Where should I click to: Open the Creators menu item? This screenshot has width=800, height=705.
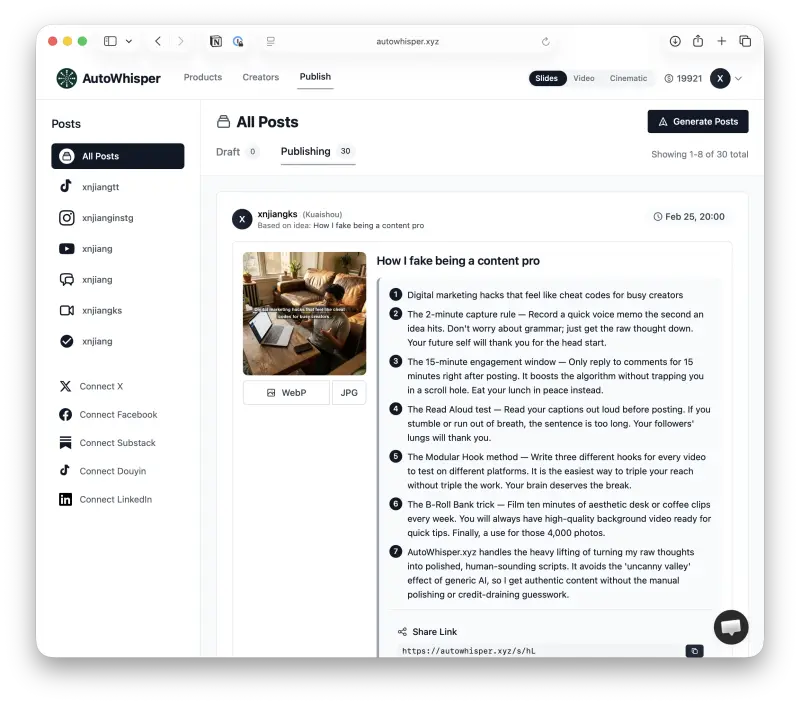[x=260, y=77]
